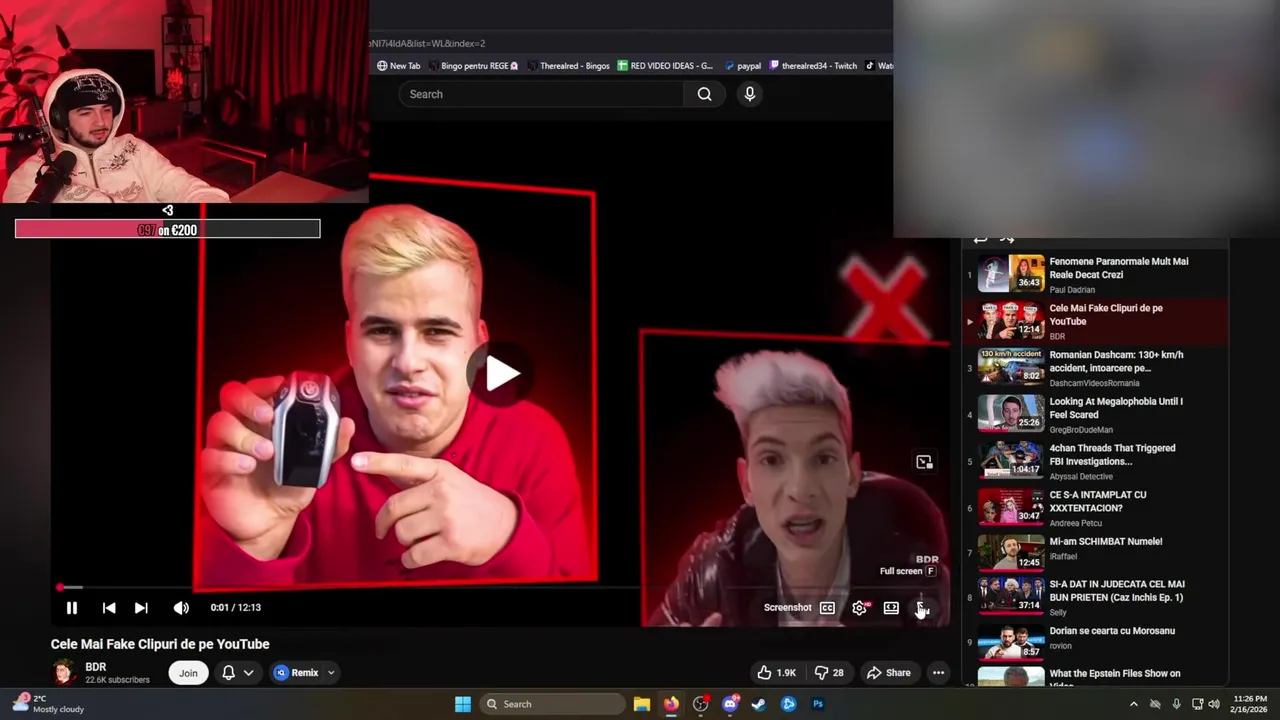The width and height of the screenshot is (1280, 720).
Task: Open more actions three-dot menu
Action: coord(938,673)
